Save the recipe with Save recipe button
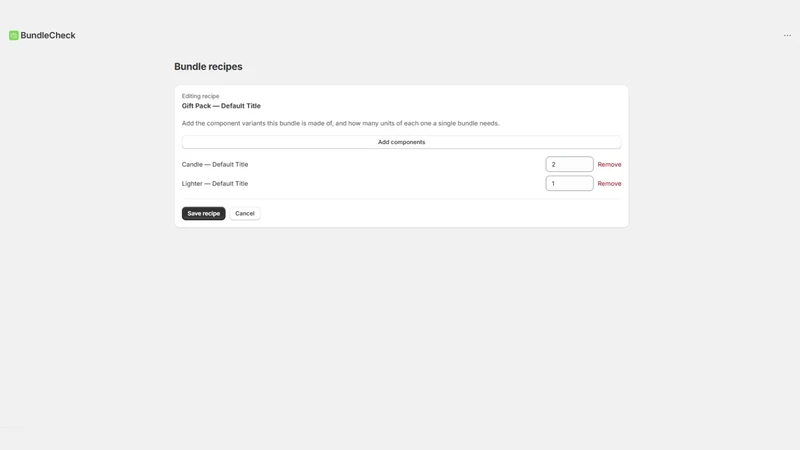 [x=204, y=213]
